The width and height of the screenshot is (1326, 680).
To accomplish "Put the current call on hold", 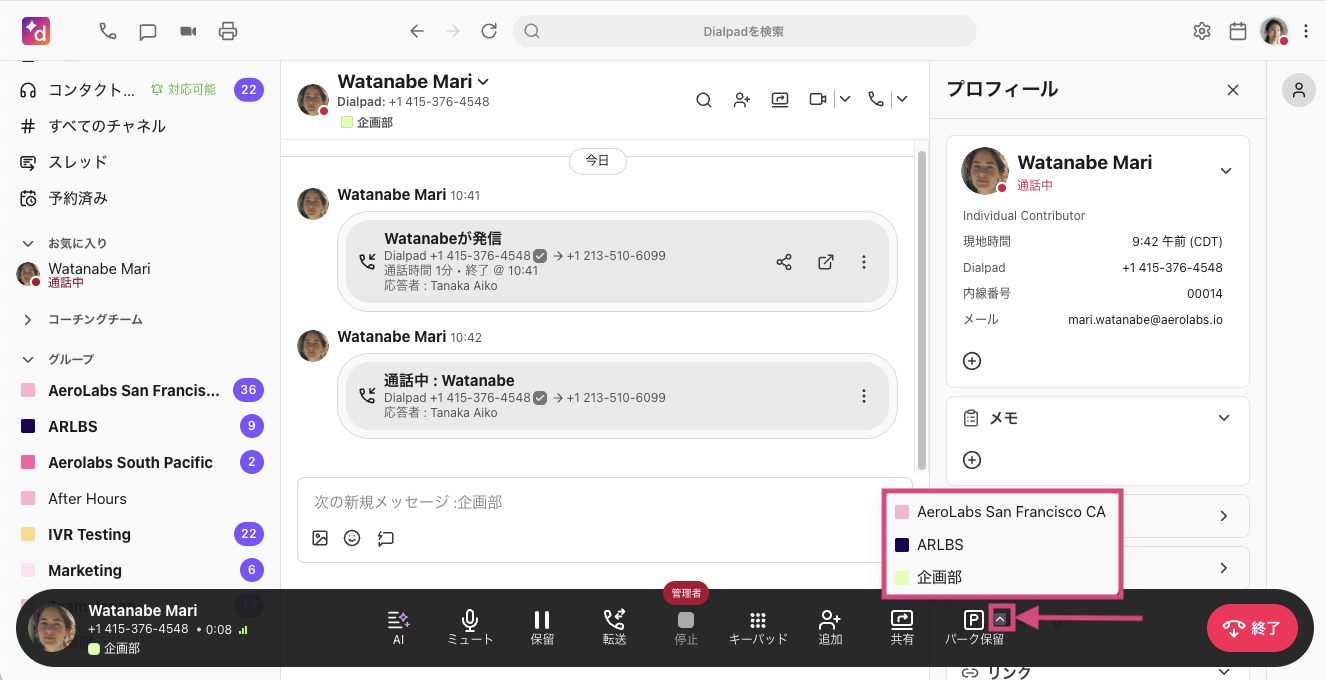I will [x=542, y=621].
